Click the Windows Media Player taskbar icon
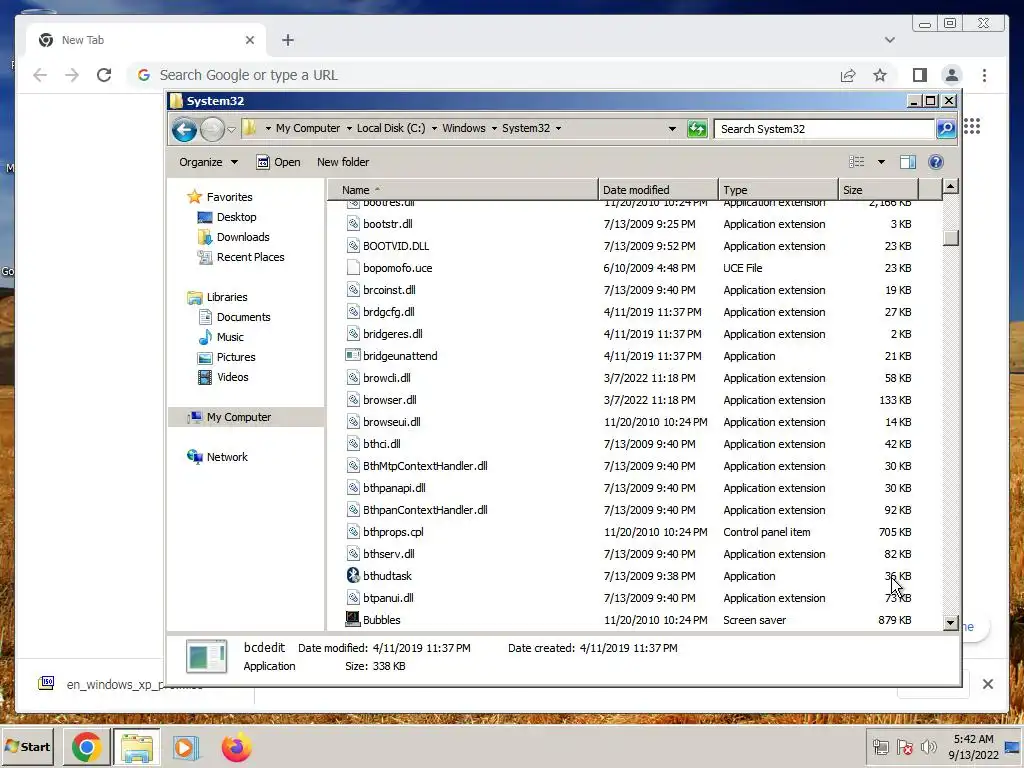1024x768 pixels. pyautogui.click(x=185, y=747)
